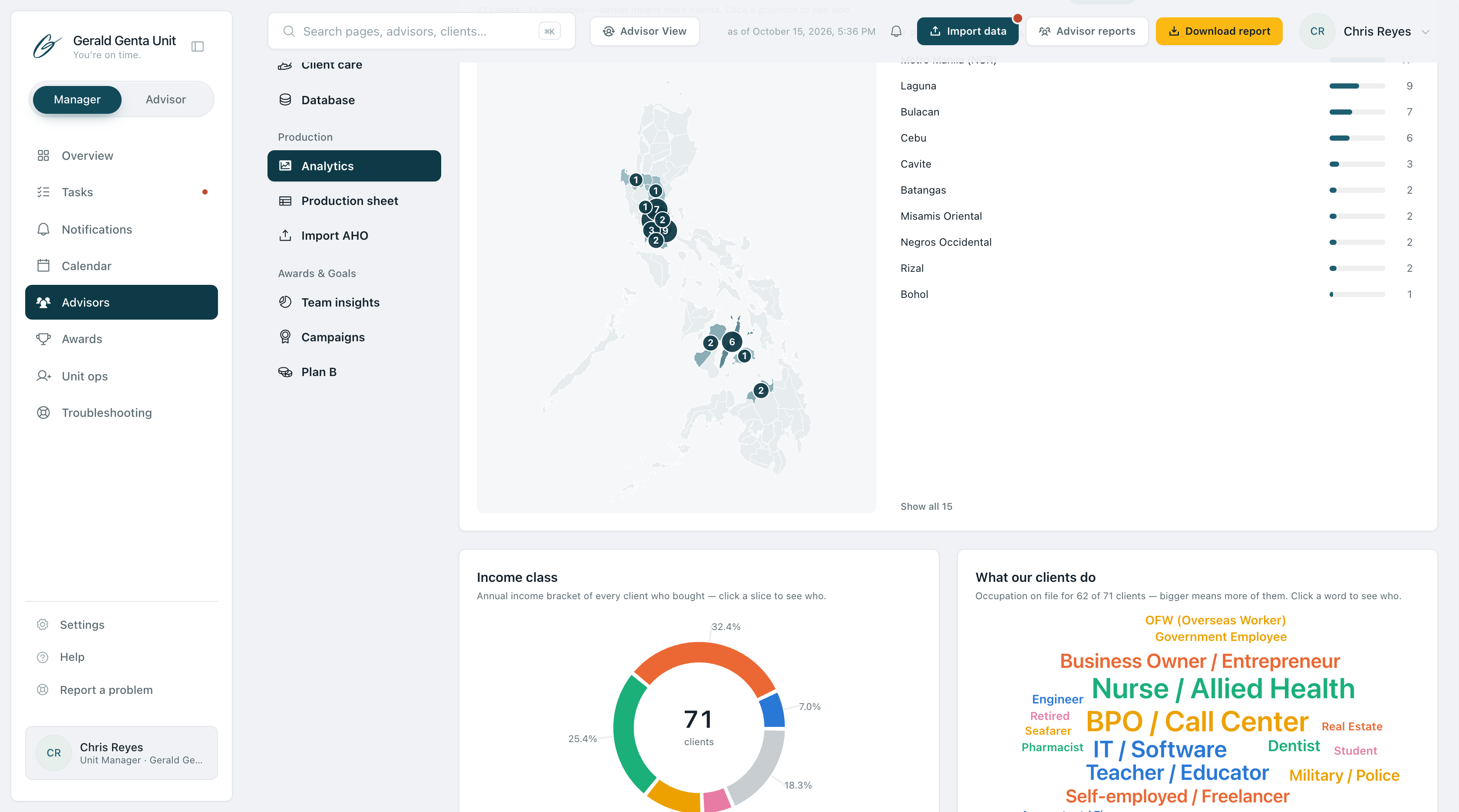
Task: Click the Production sheet table icon
Action: pos(285,201)
